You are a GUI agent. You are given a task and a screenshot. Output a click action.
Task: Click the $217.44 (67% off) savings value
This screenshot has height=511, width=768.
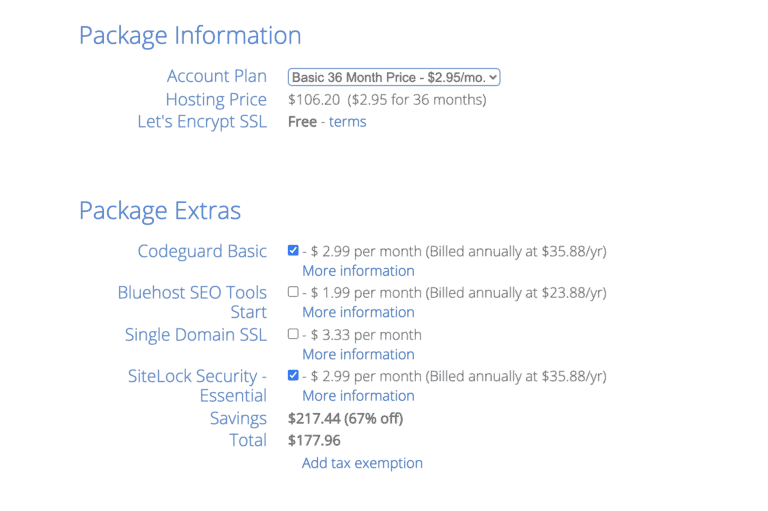(345, 418)
